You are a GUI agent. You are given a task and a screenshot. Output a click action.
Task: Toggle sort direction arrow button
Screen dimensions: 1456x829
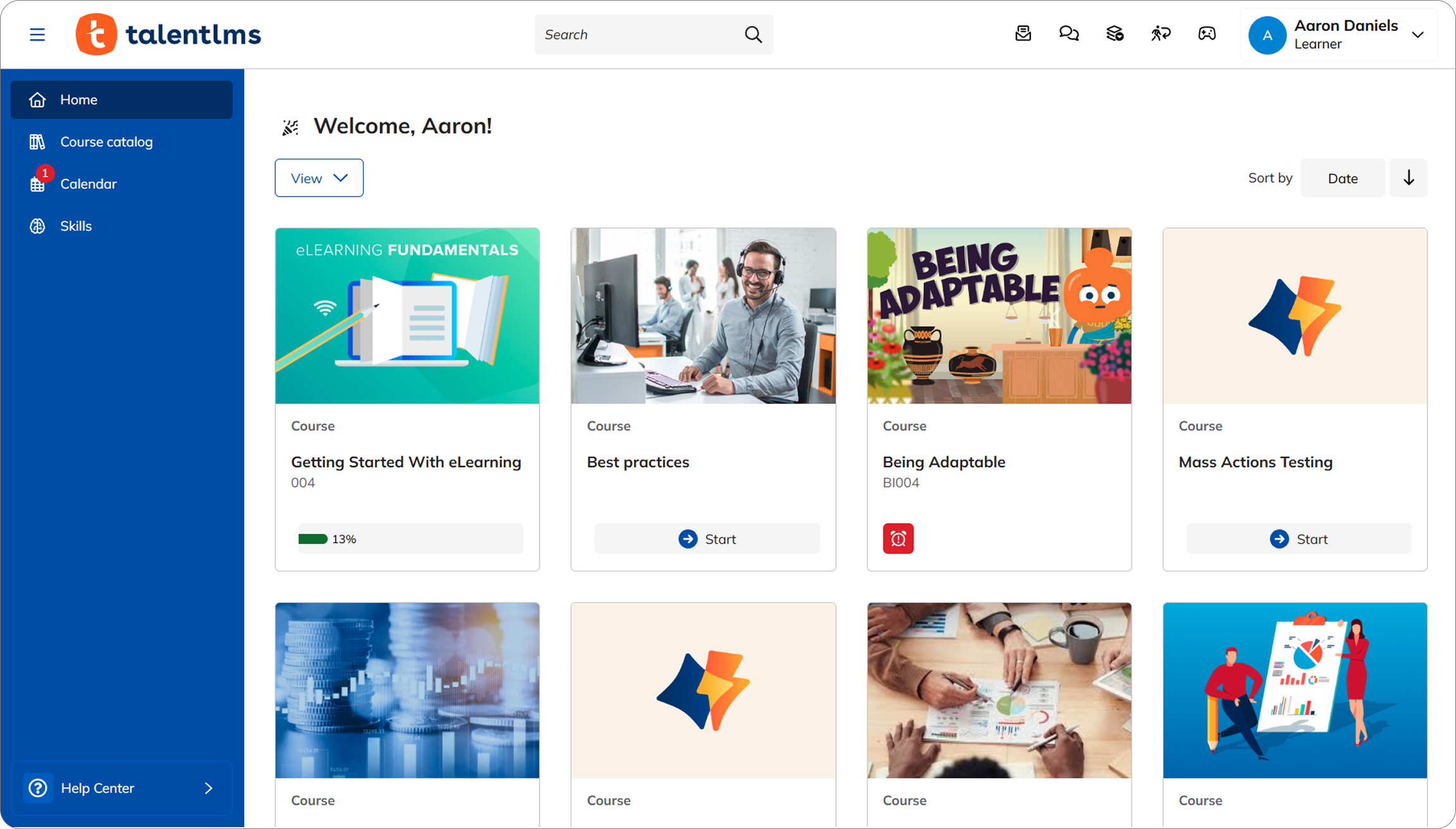pos(1409,178)
